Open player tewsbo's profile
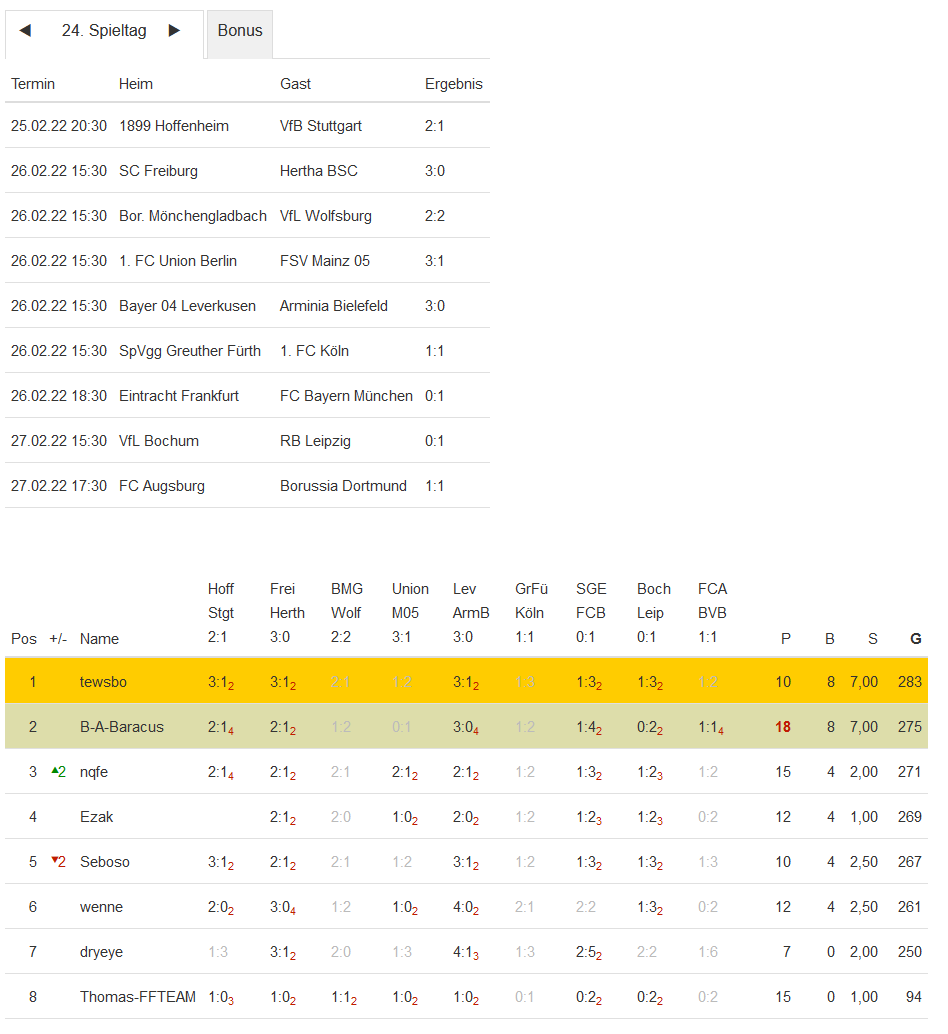Screen dimensions: 948x1034 tap(103, 682)
